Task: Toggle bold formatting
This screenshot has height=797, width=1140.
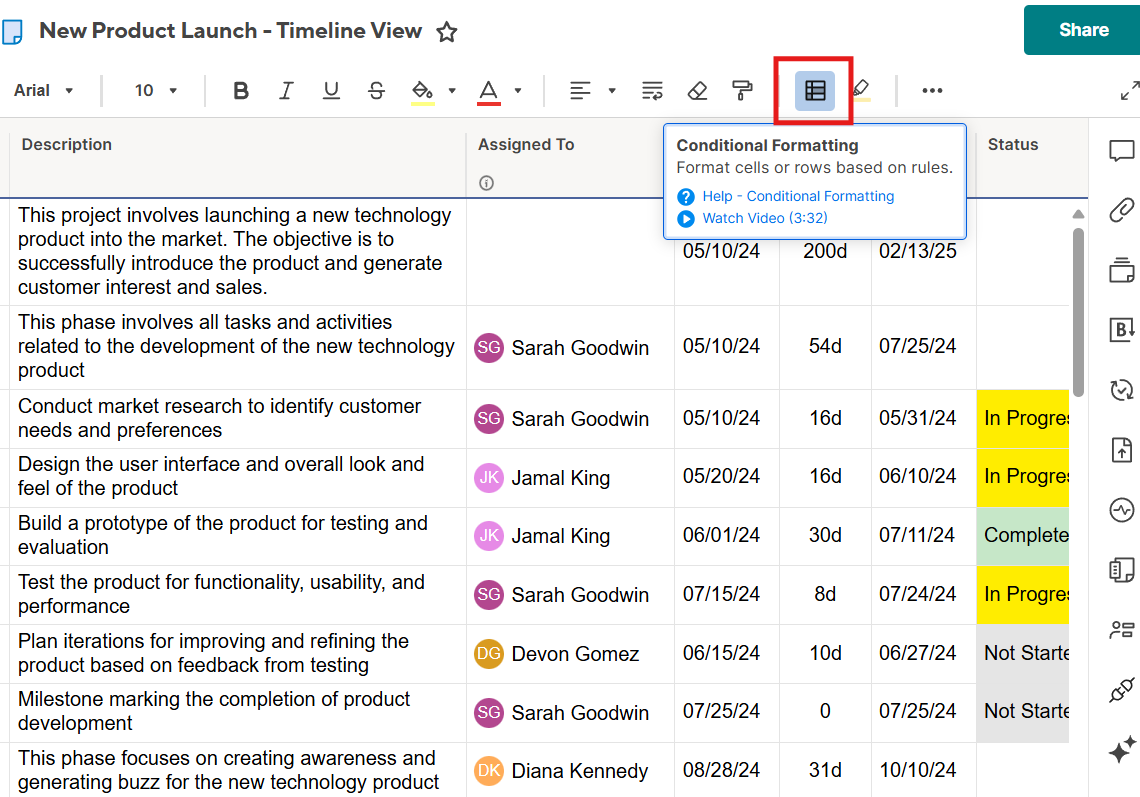Action: pyautogui.click(x=241, y=91)
